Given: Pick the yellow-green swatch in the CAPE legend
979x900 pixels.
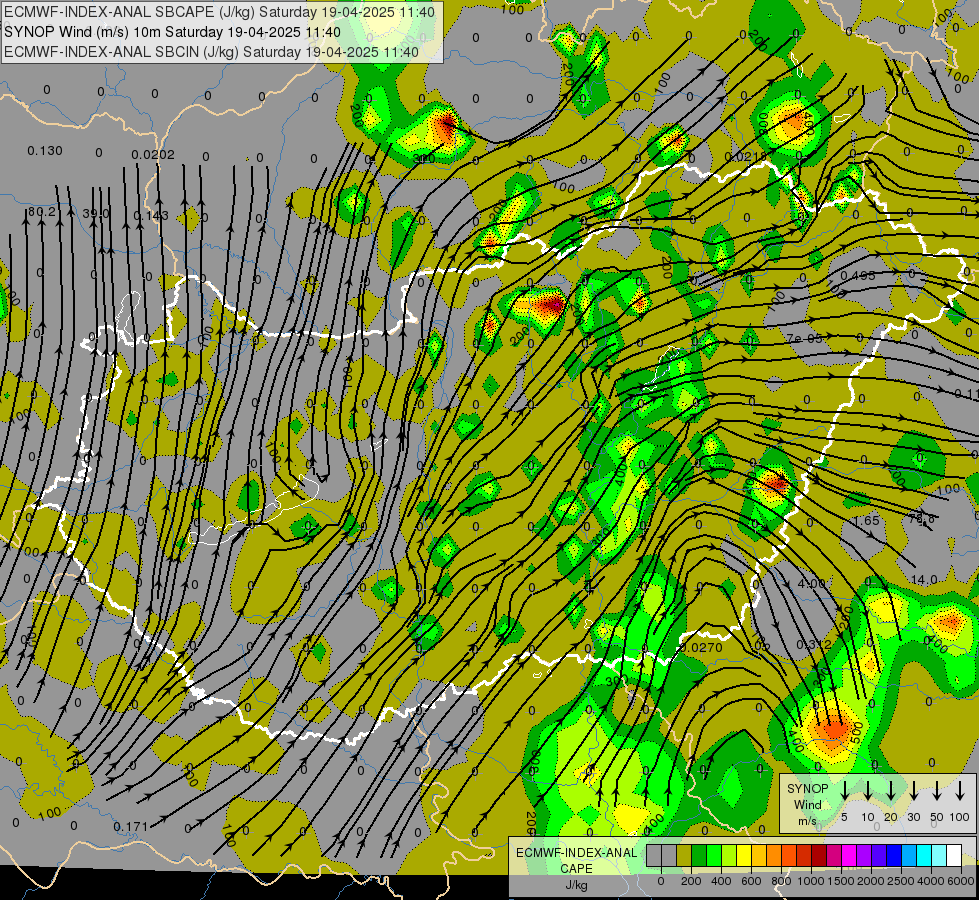Looking at the screenshot, I should (x=729, y=855).
